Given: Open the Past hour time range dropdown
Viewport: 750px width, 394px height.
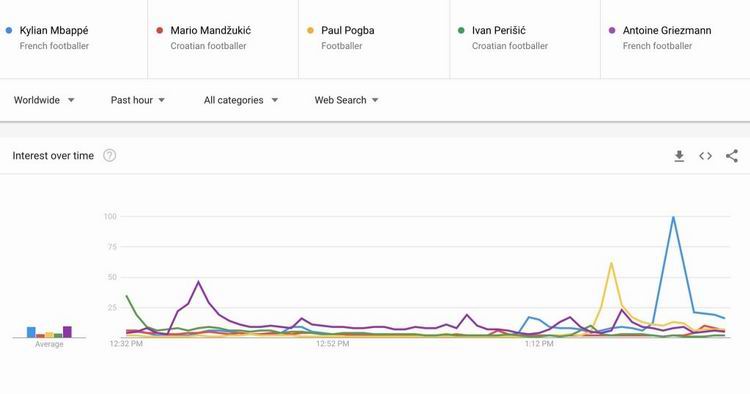Looking at the screenshot, I should coord(138,100).
